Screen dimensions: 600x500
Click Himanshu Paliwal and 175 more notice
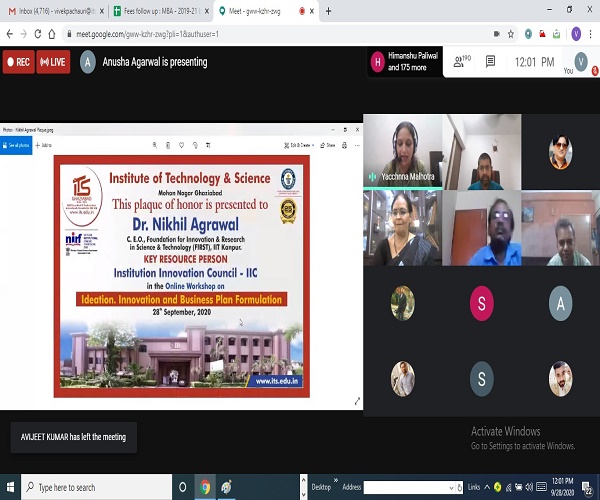404,62
